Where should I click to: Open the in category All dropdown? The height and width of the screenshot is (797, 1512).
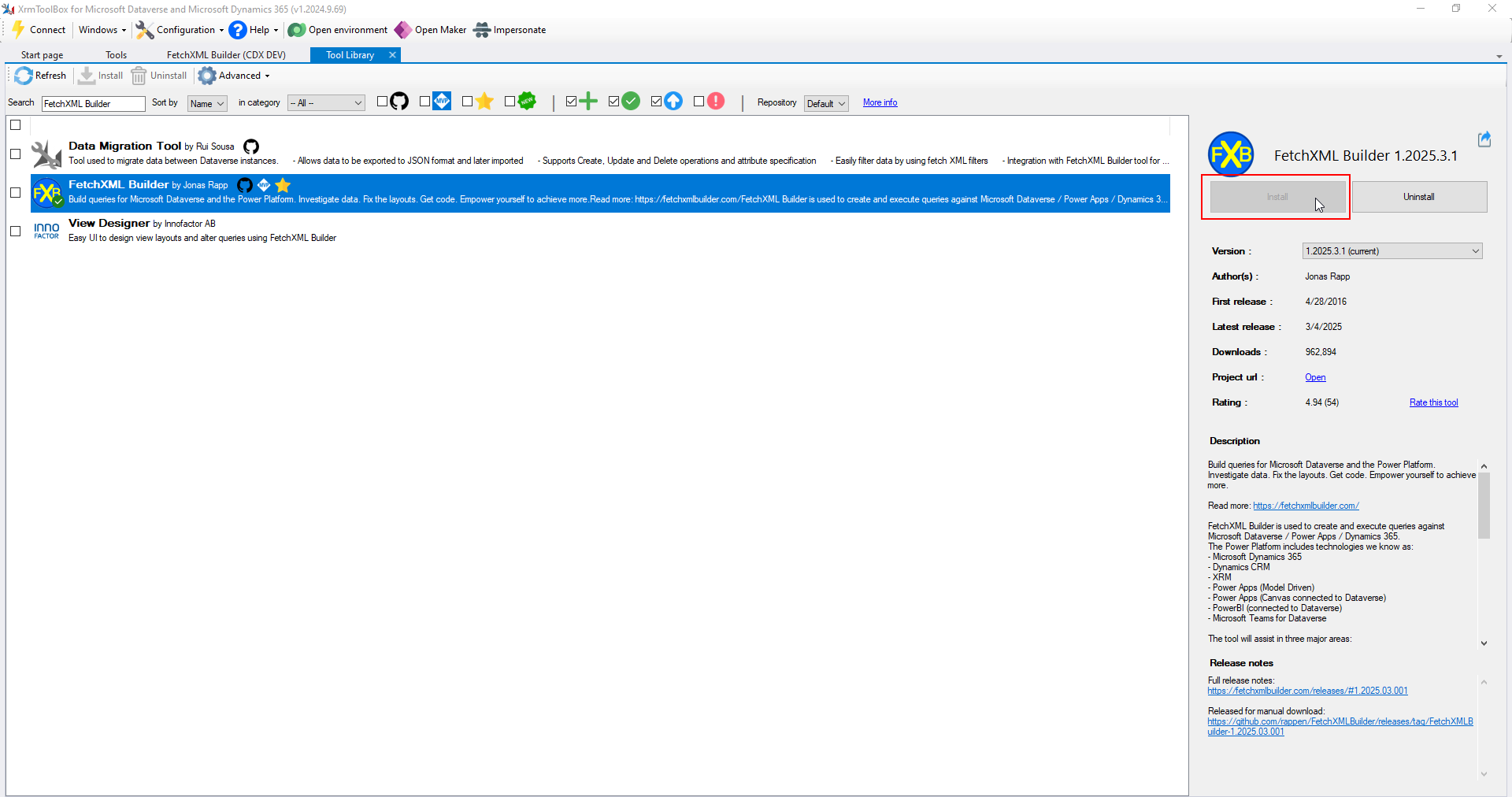[326, 103]
